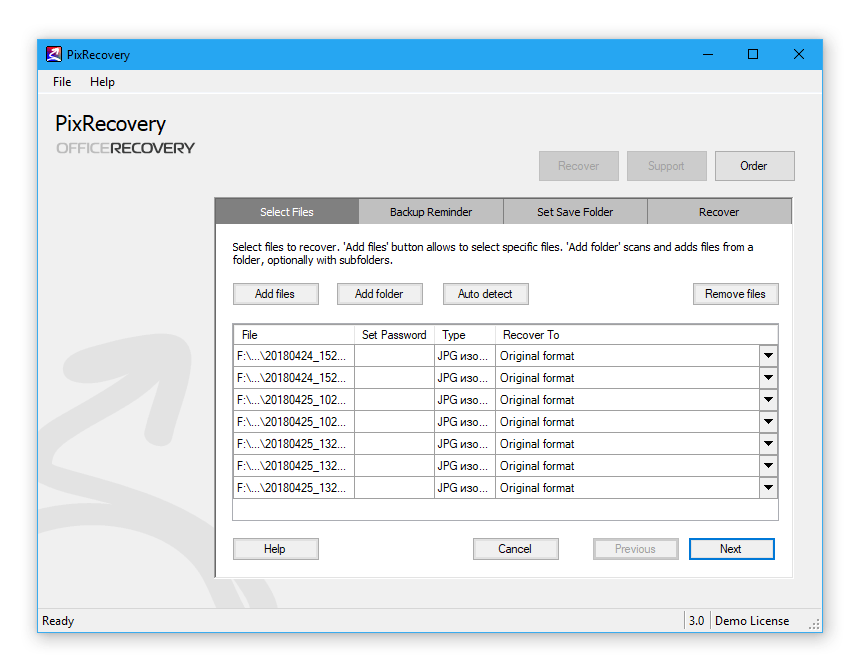Click the Previous button
Screen dimensions: 862x670
(x=636, y=549)
